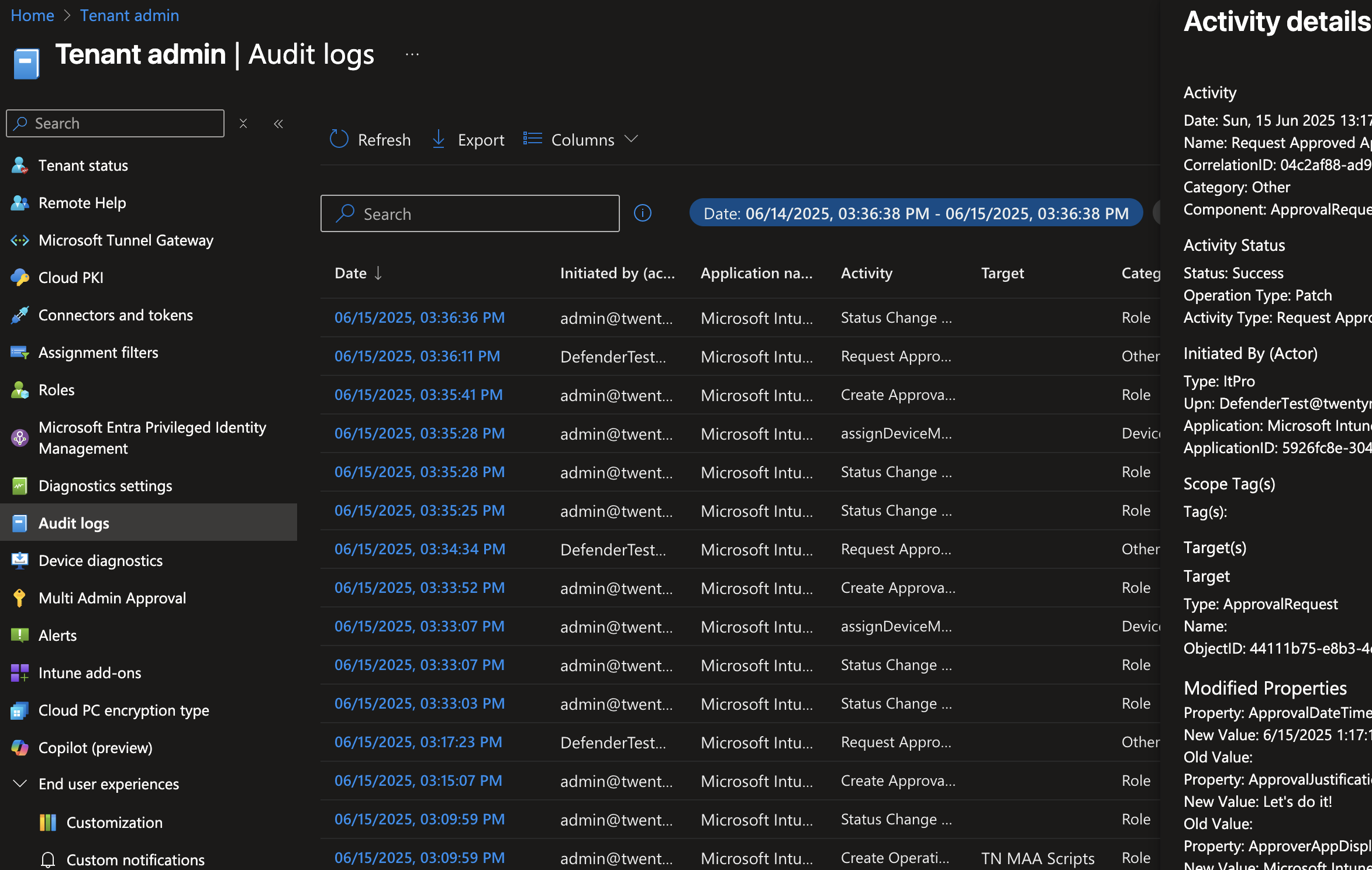1372x870 pixels.
Task: Click the Audit logs sidebar icon
Action: (x=20, y=523)
